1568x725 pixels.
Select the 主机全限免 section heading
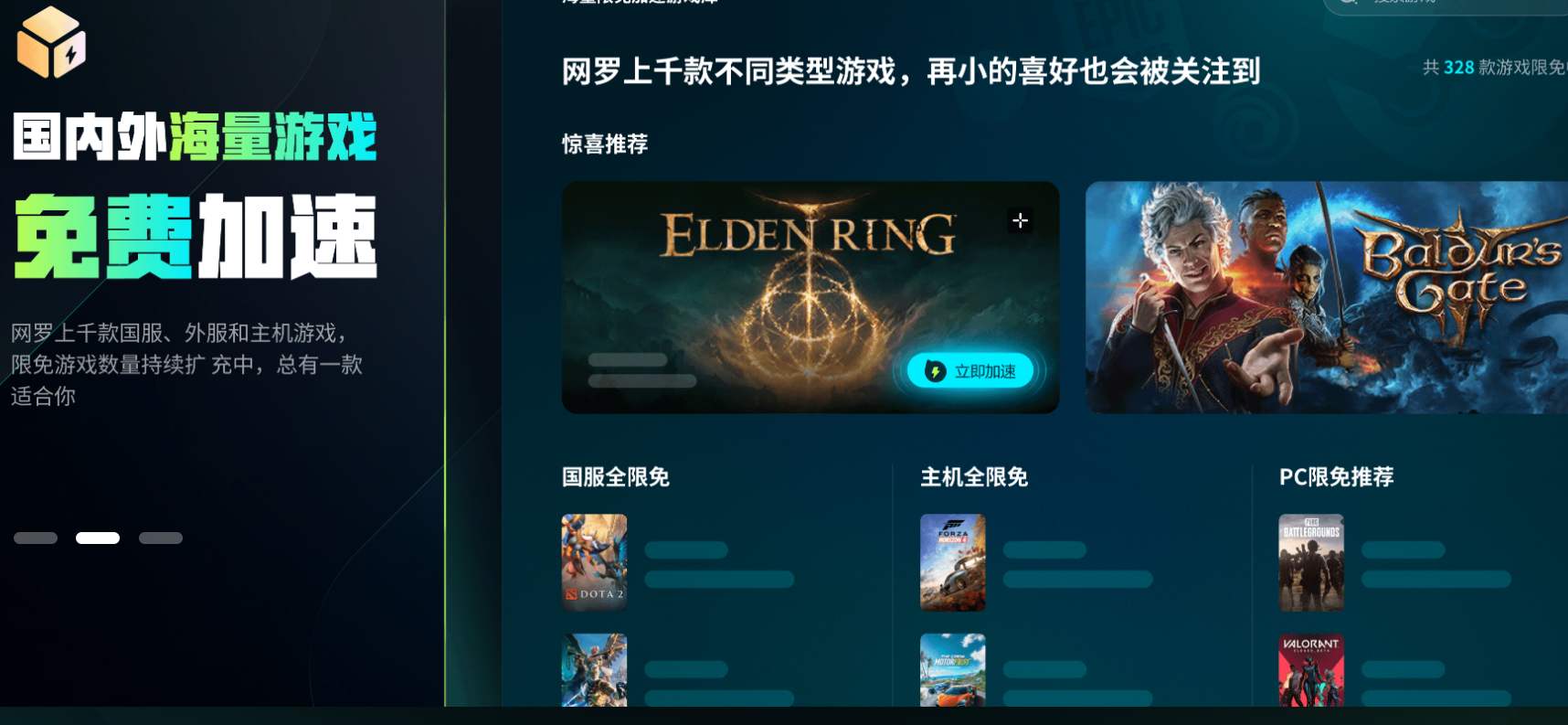point(974,477)
